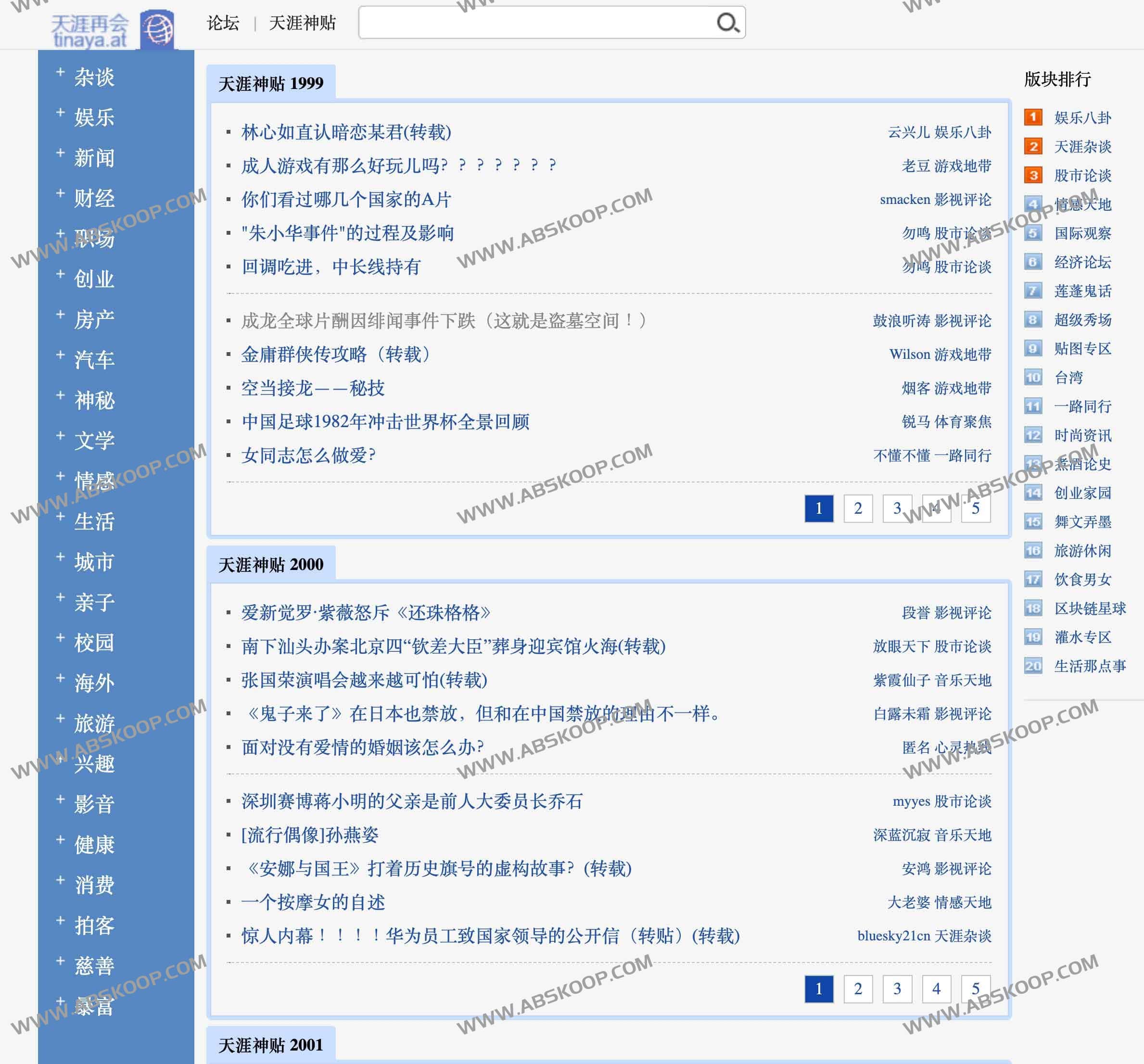1144x1064 pixels.
Task: Open the 天涯神贴 top navigation item
Action: pyautogui.click(x=302, y=23)
